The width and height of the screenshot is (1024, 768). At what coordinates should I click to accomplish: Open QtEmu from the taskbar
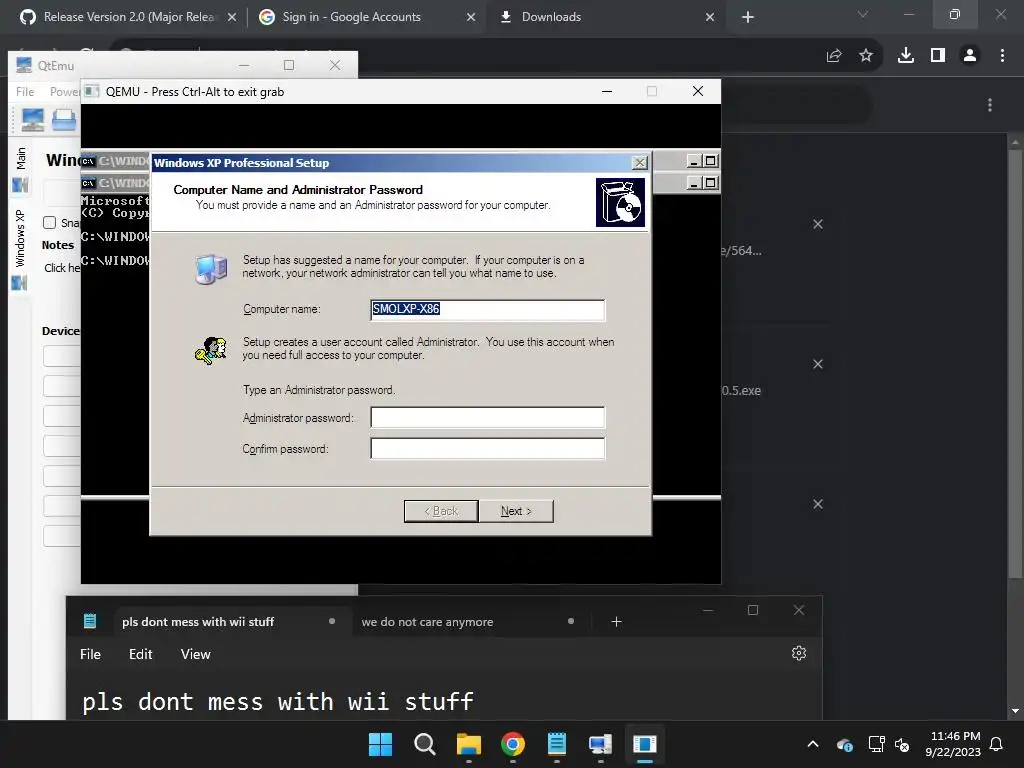pyautogui.click(x=600, y=744)
